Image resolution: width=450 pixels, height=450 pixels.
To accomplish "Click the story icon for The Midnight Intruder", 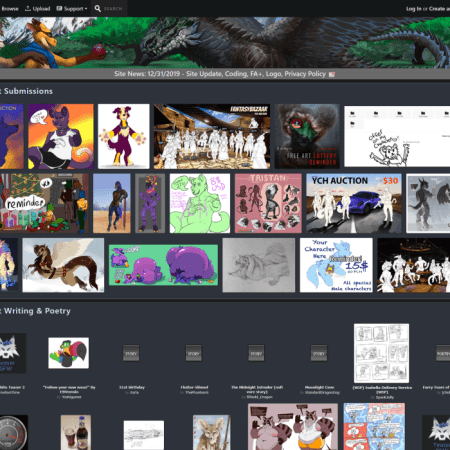I will (256, 353).
